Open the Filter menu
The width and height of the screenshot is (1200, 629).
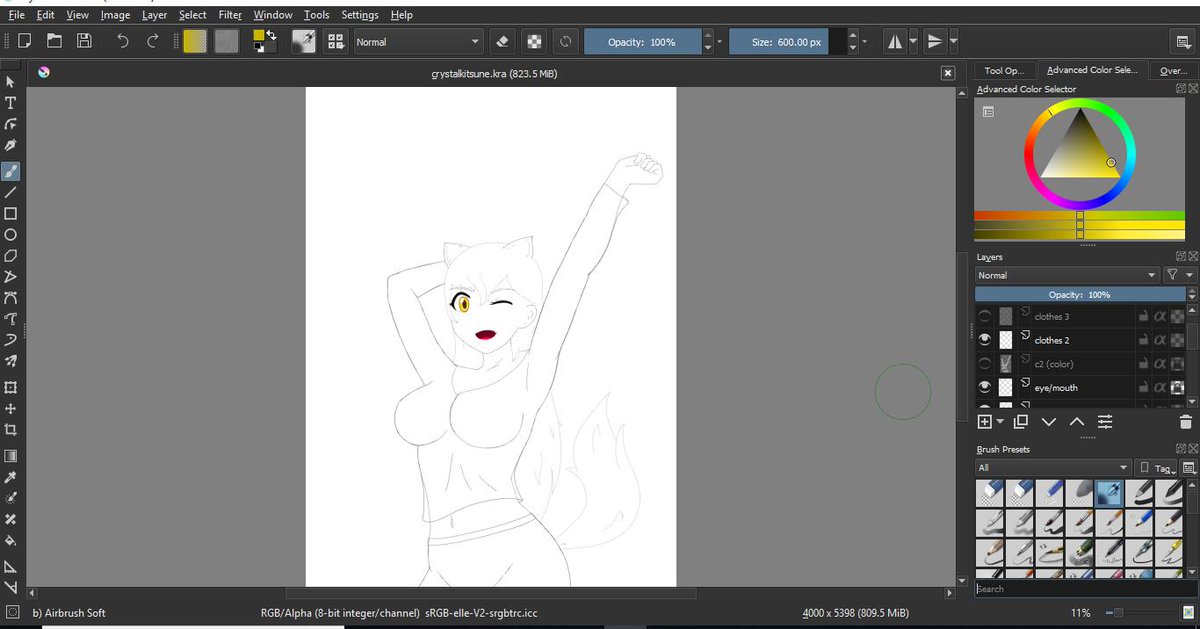[x=230, y=14]
